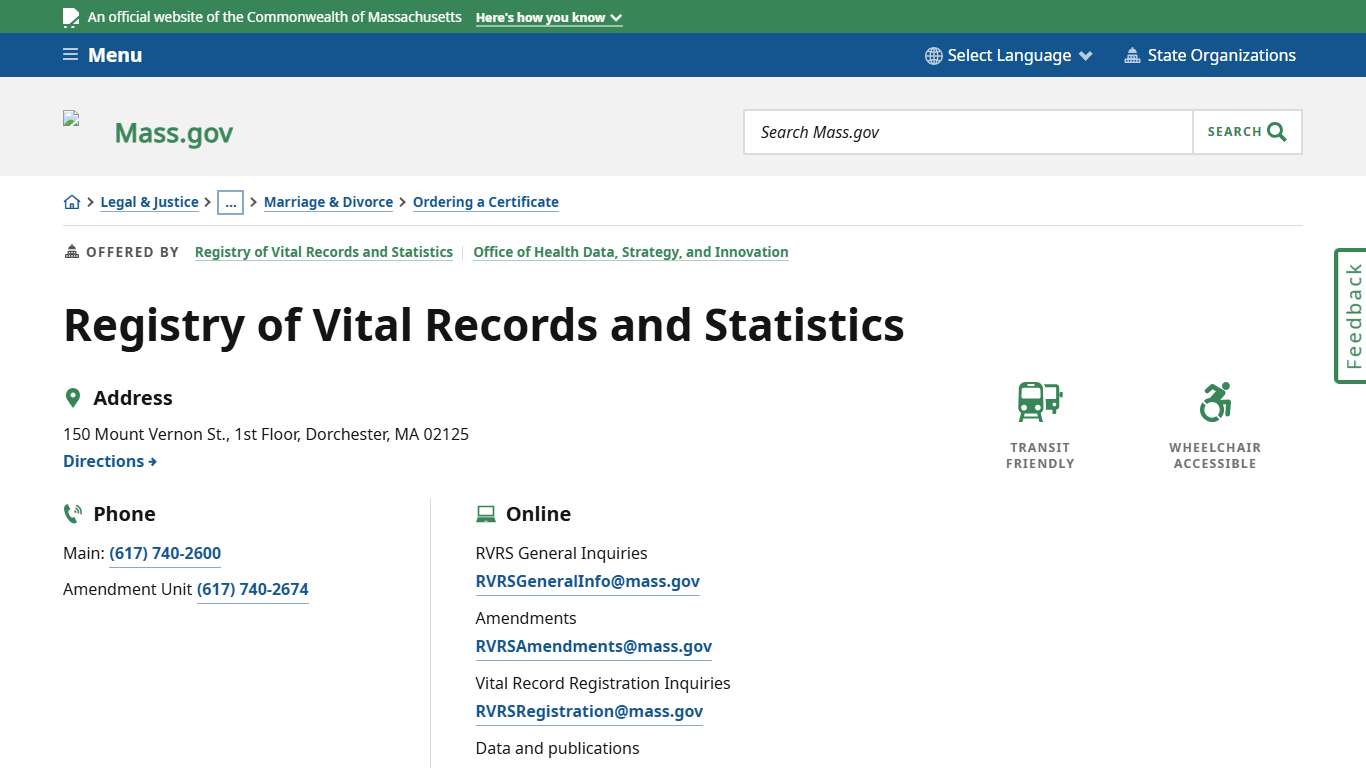Click the building icon next to State Organizations
The width and height of the screenshot is (1366, 768).
[x=1132, y=55]
